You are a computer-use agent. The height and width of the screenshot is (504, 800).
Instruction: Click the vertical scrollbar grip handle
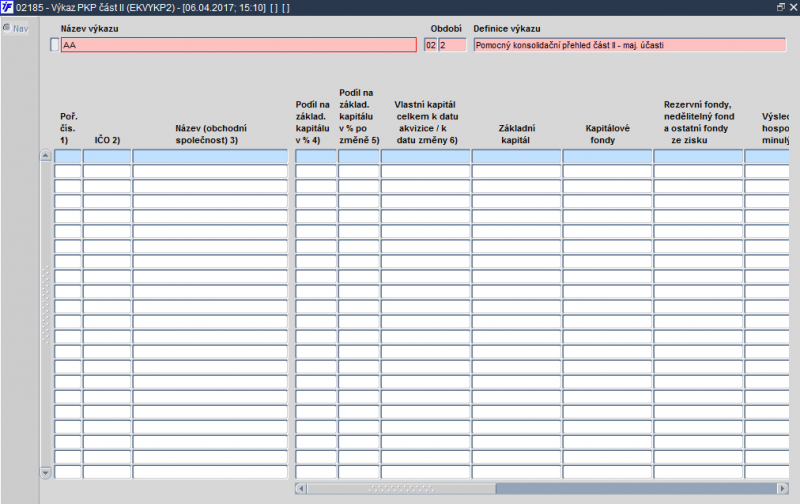pos(45,304)
